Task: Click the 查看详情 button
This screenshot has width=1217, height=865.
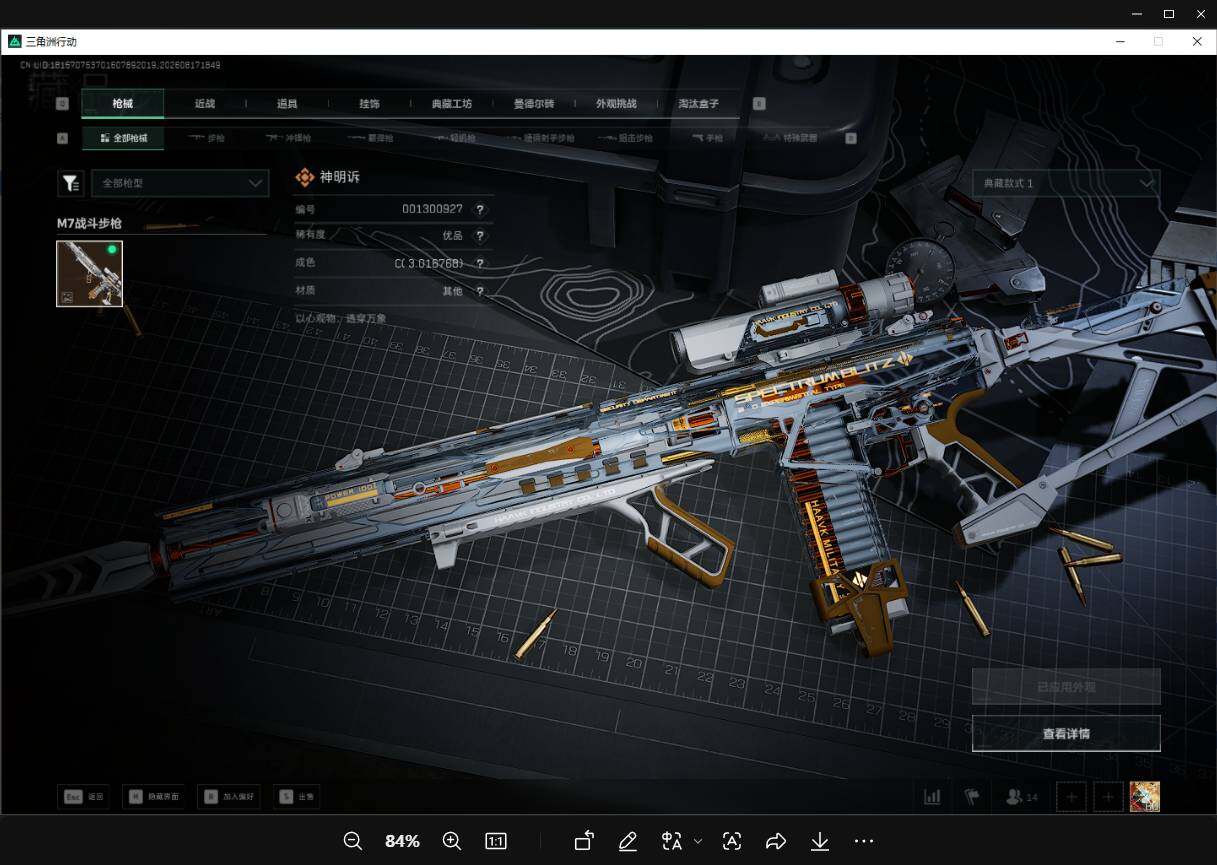Action: tap(1066, 733)
